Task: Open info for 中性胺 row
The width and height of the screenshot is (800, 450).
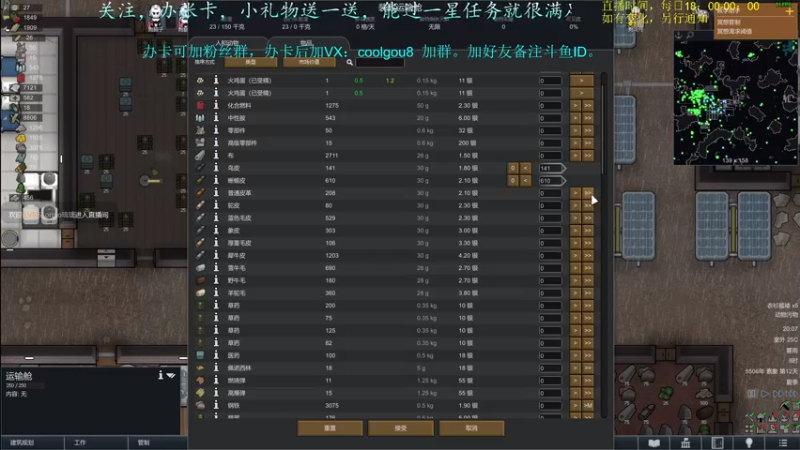Action: [x=216, y=118]
